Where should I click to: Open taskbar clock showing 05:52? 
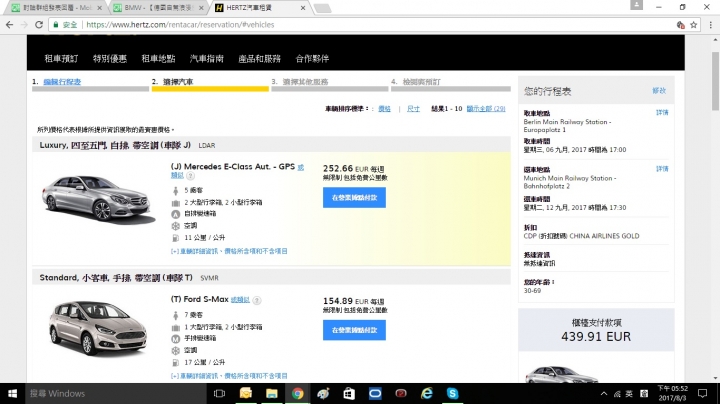[673, 393]
